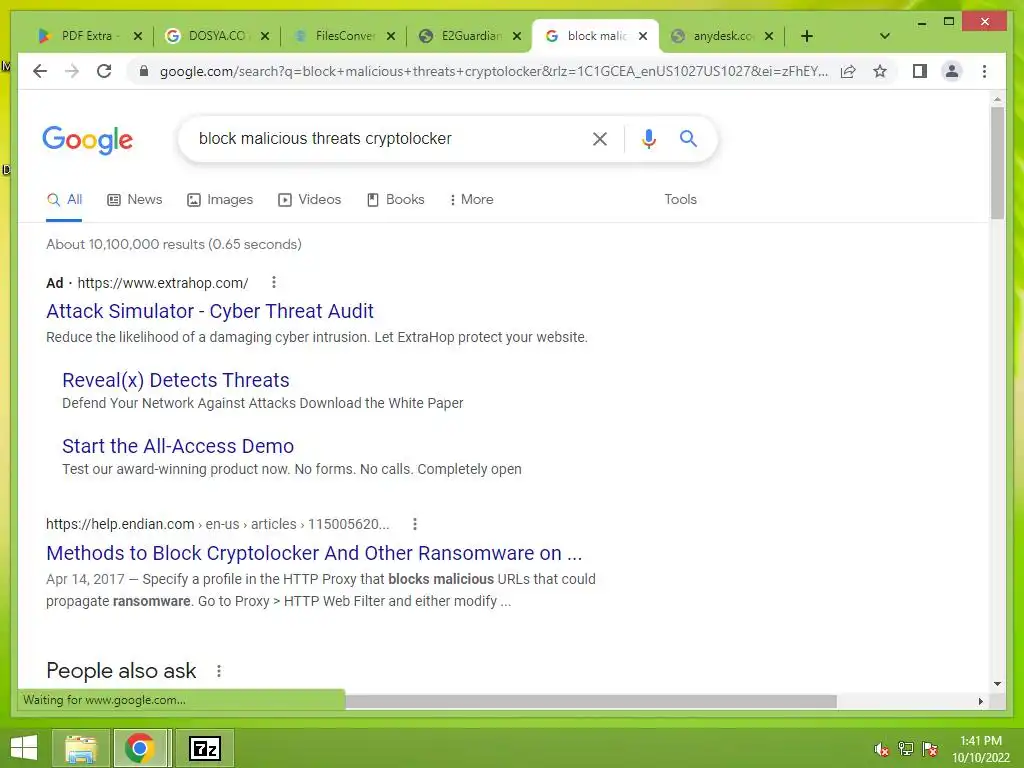Viewport: 1024px width, 768px height.
Task: Open the Chrome side panel
Action: pyautogui.click(x=920, y=71)
